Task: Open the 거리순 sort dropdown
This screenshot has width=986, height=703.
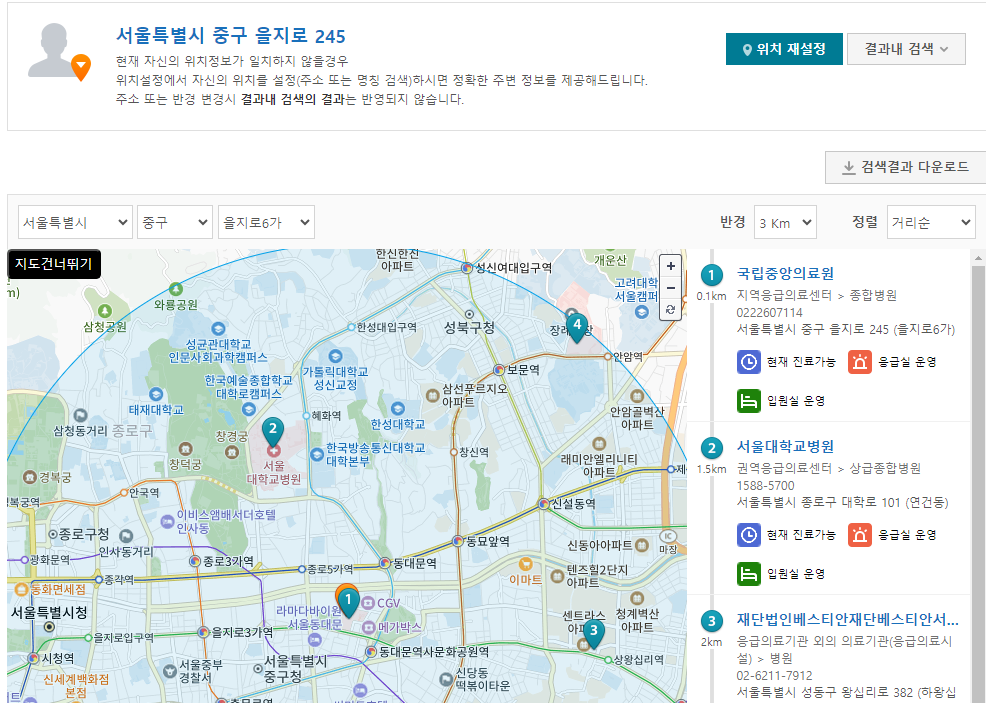Action: 931,223
